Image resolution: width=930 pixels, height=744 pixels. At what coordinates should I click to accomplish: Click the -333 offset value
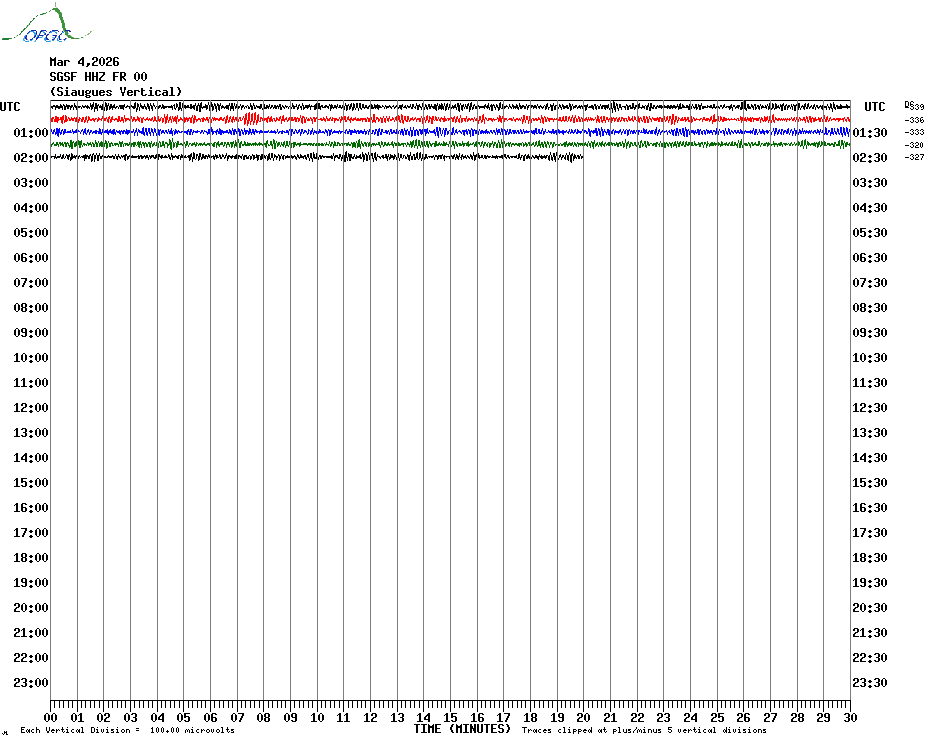tap(914, 132)
